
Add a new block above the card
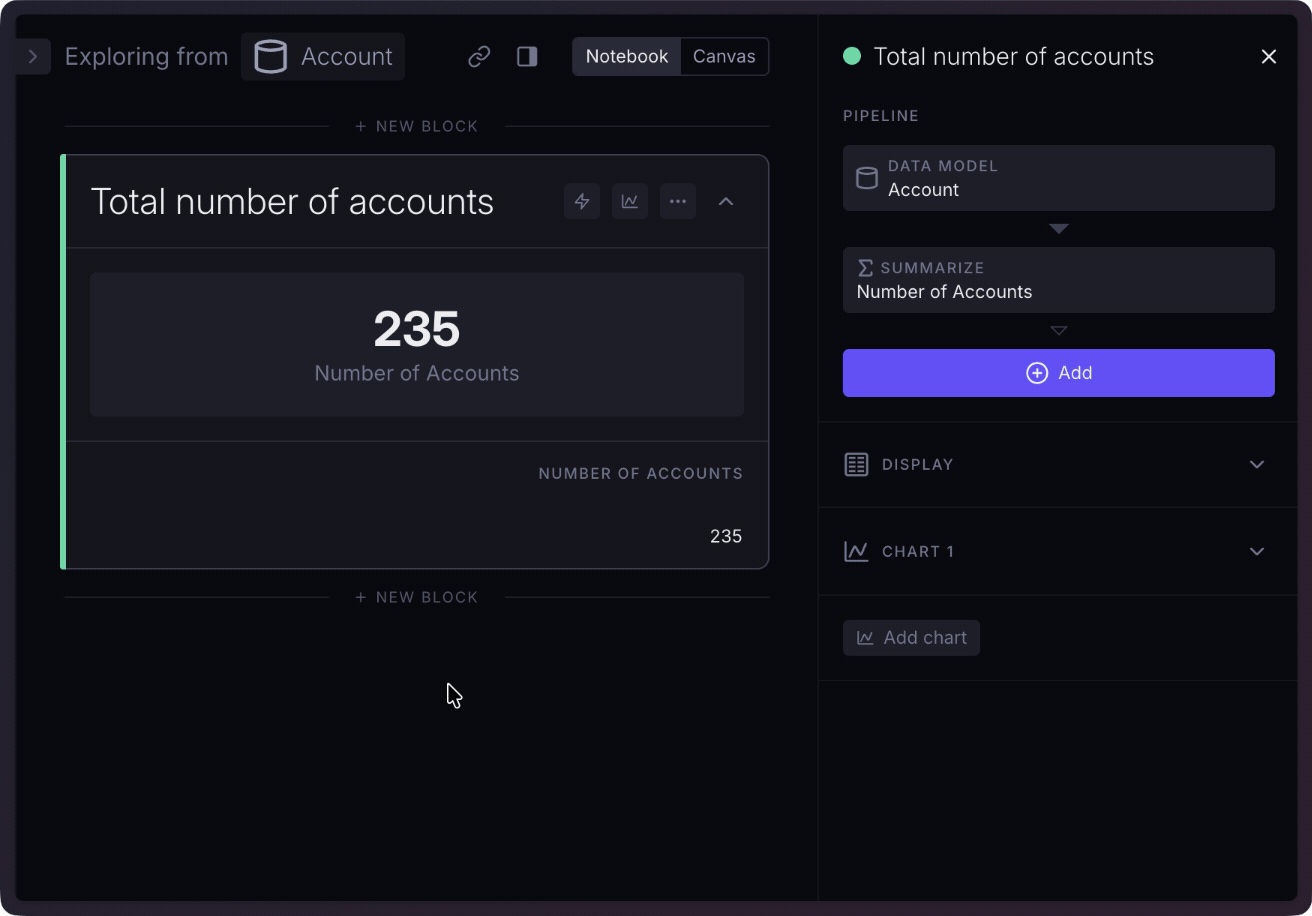pos(417,126)
